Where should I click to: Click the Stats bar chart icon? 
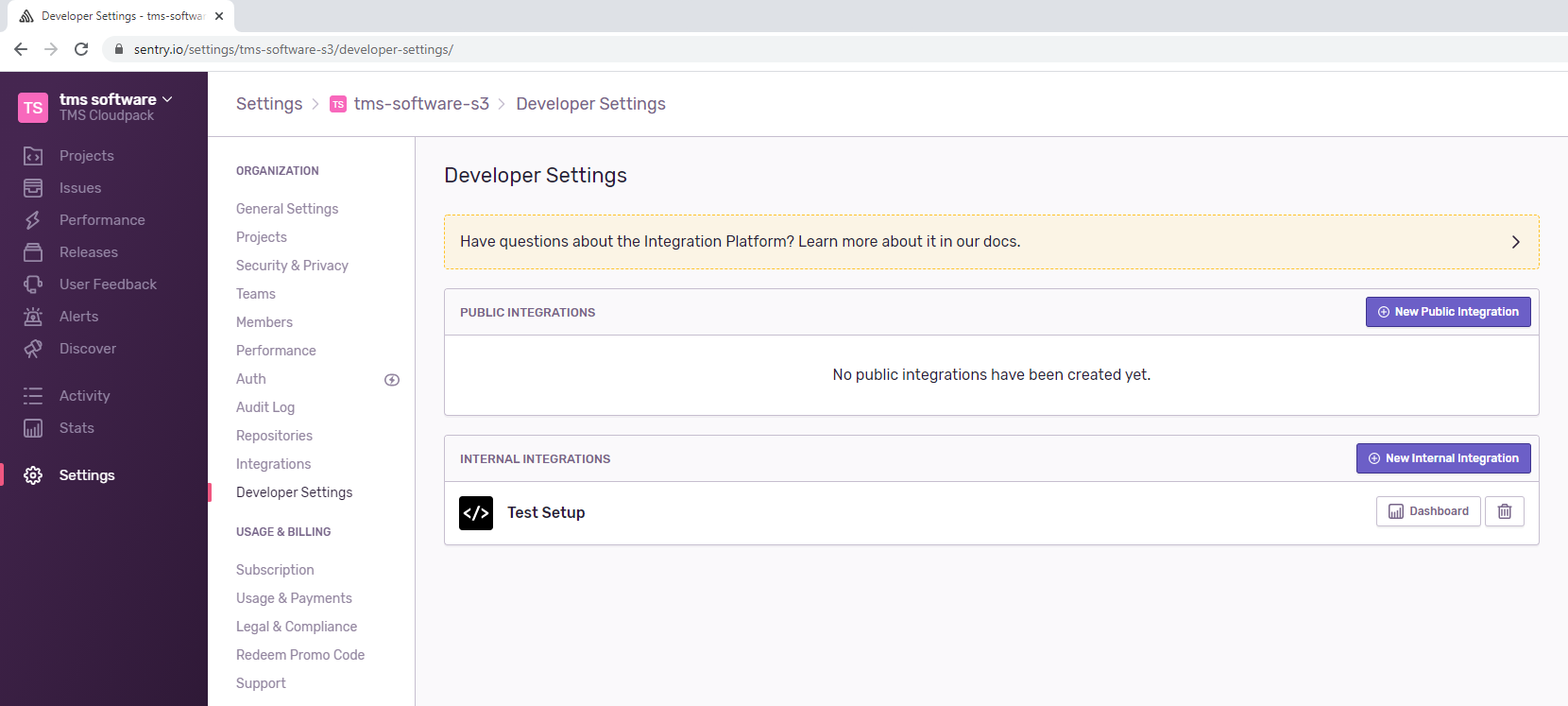pyautogui.click(x=33, y=428)
